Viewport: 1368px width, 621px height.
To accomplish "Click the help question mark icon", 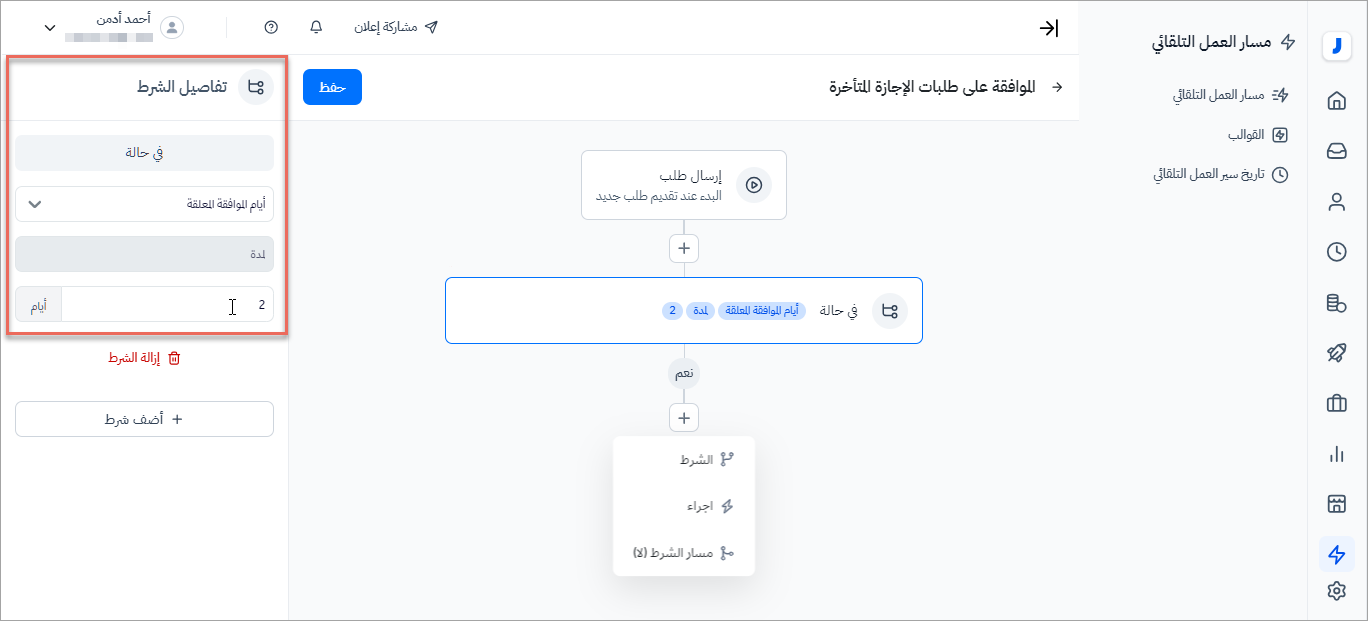I will [271, 27].
